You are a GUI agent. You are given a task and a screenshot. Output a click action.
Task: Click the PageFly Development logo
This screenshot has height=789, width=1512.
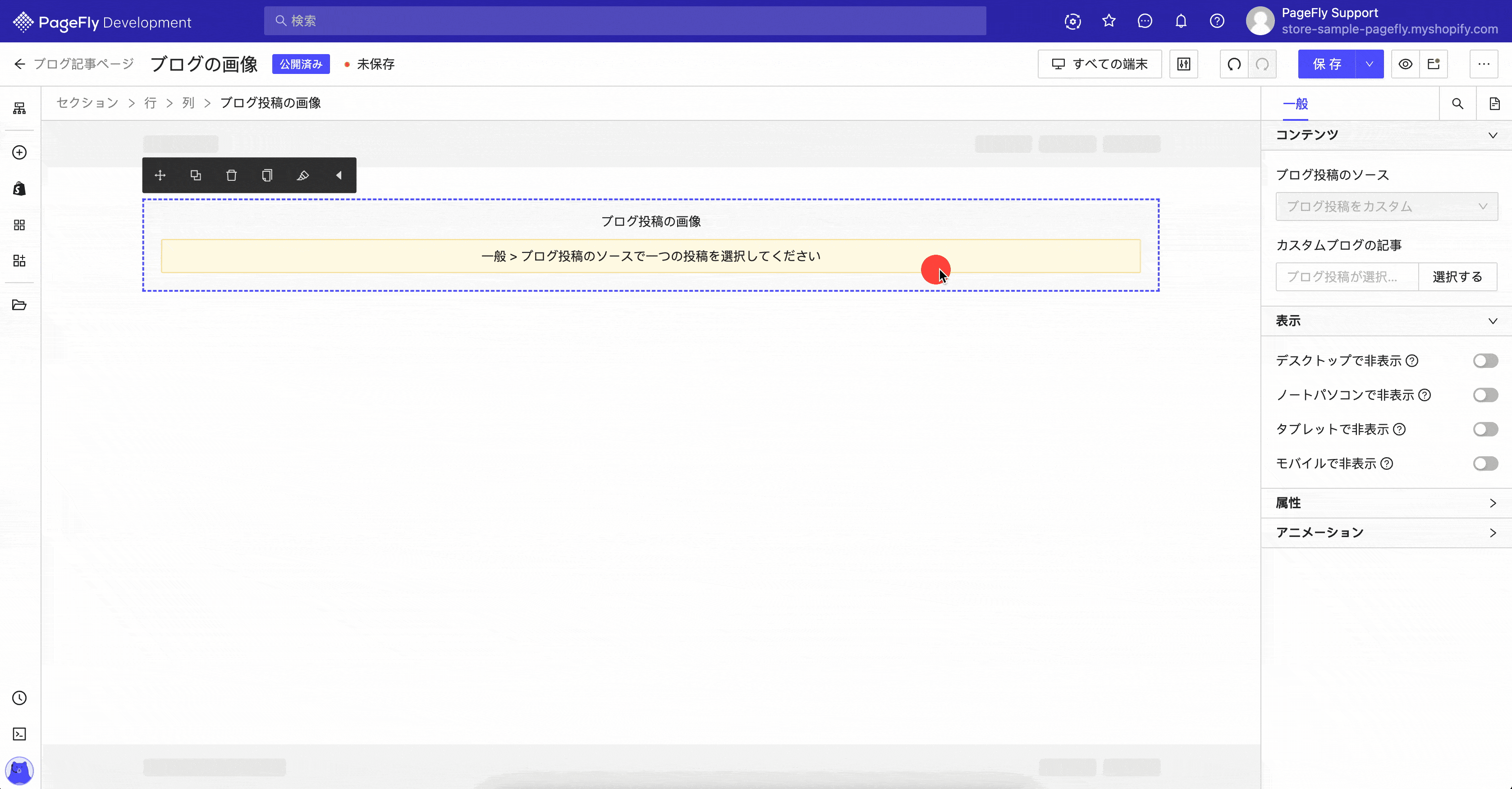pyautogui.click(x=102, y=22)
